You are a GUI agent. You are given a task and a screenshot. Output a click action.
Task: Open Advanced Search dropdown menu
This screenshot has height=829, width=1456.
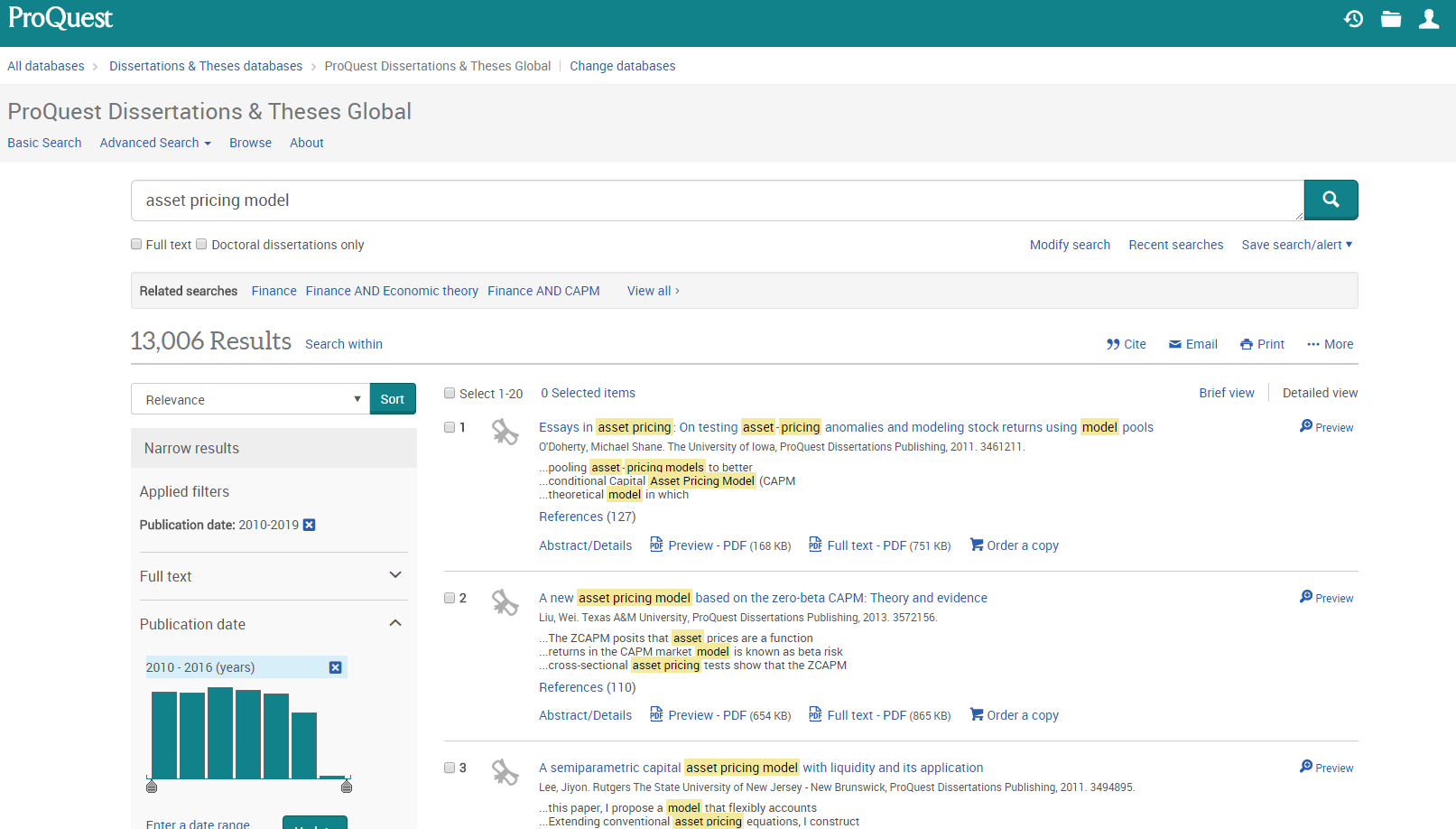click(155, 143)
